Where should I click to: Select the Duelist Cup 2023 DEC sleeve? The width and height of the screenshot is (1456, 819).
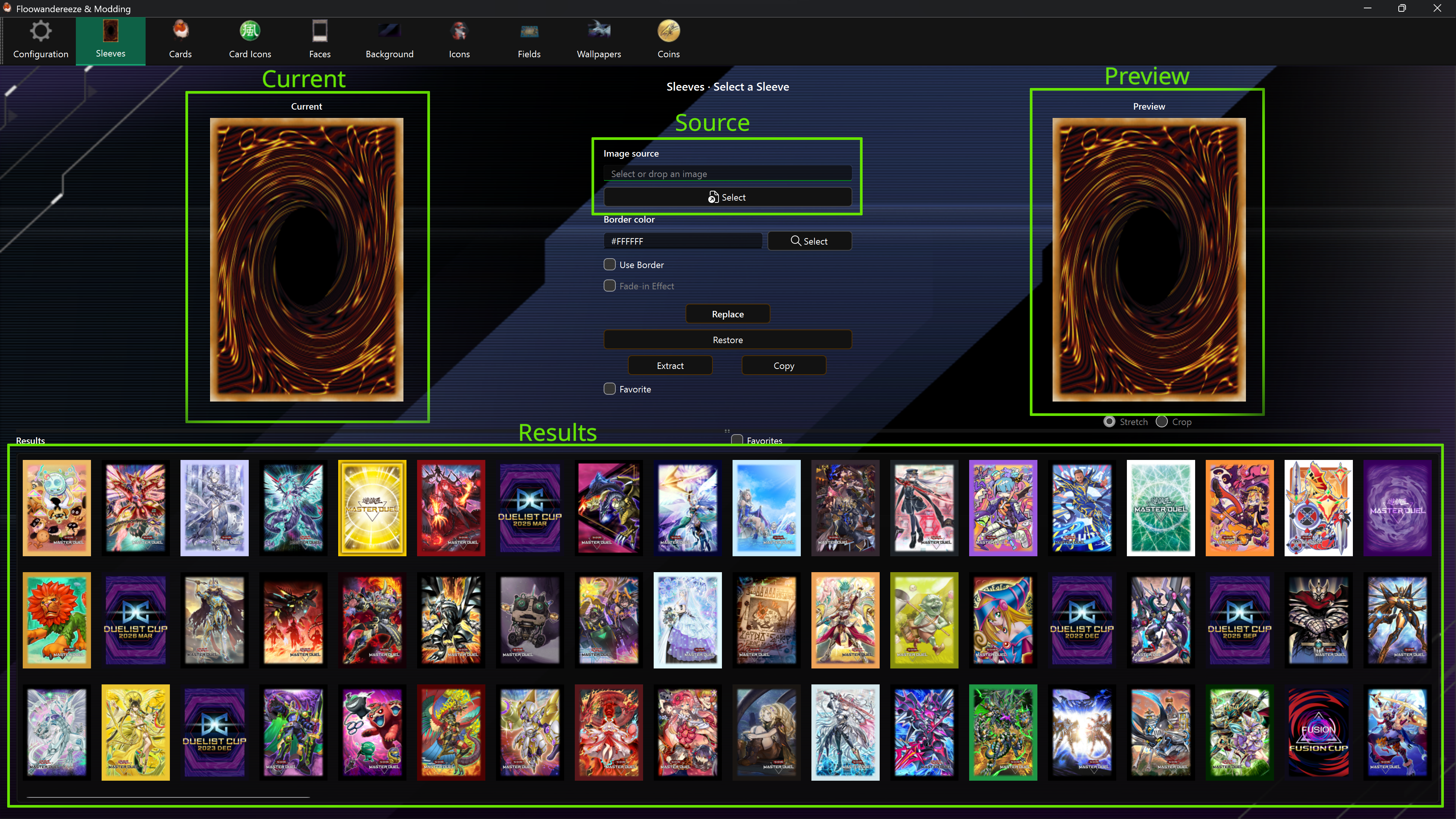(x=214, y=733)
